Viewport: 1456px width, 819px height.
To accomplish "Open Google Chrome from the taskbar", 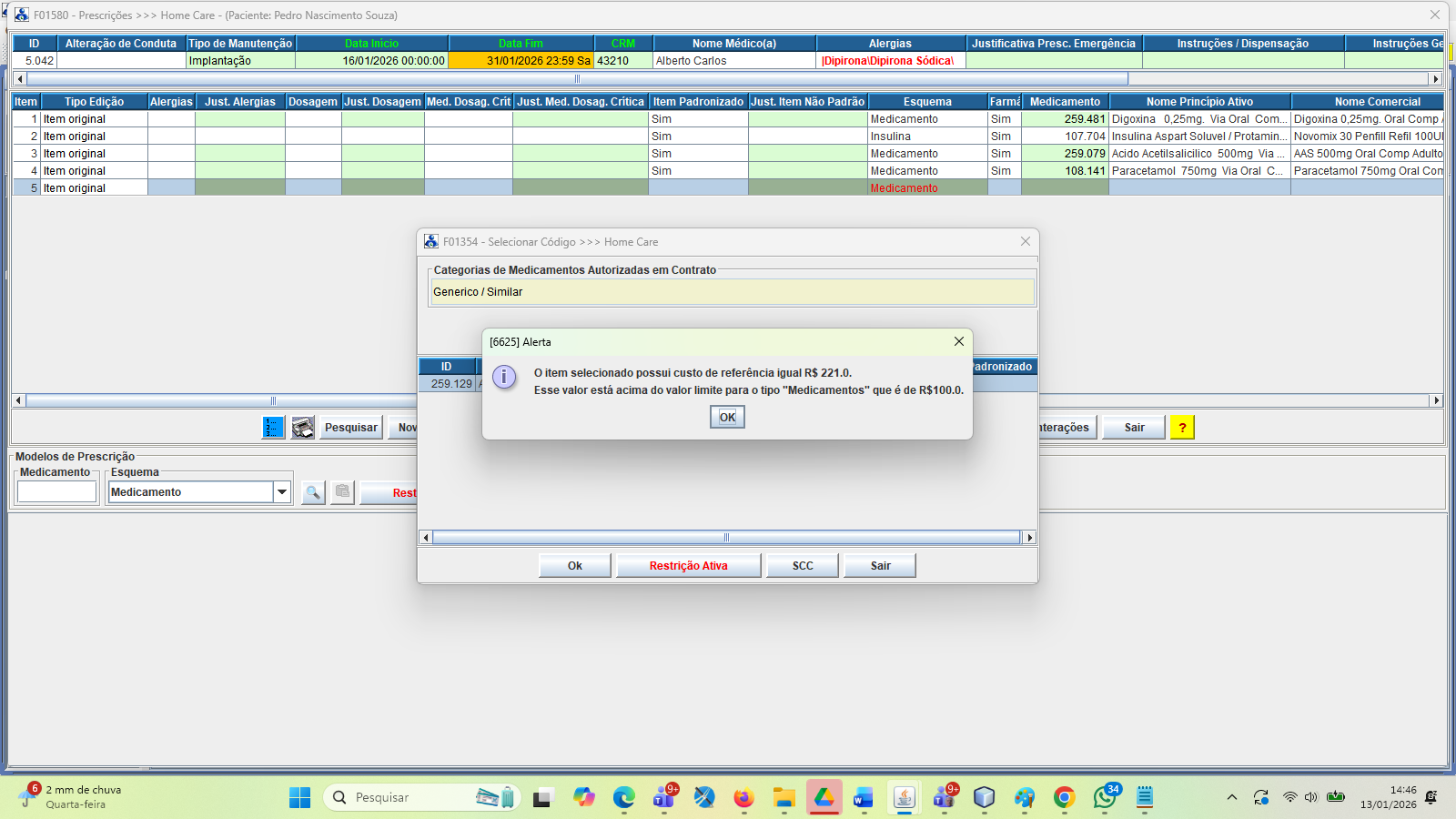I will 1064,798.
